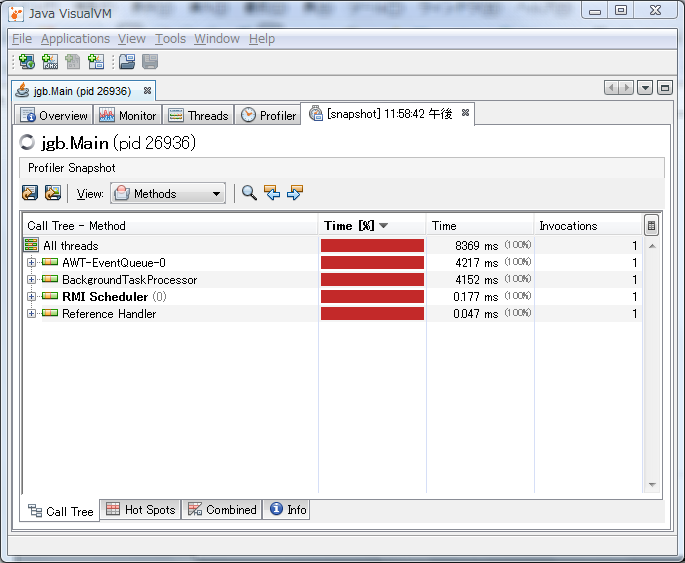This screenshot has height=563, width=685.
Task: Click the Add JMX Connection toolbar icon
Action: (x=50, y=62)
